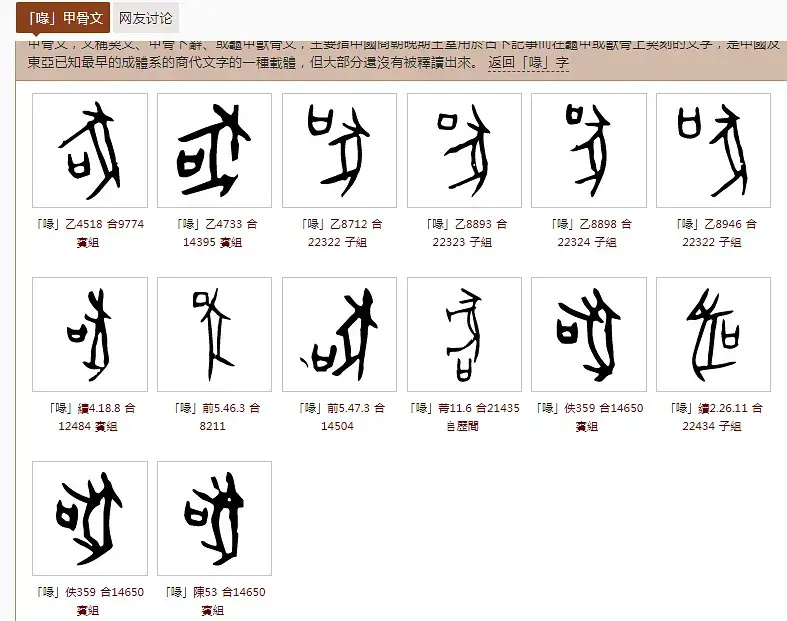The image size is (787, 621).
Task: Switch to the 「哮」甲骨文 tab
Action: click(x=62, y=18)
